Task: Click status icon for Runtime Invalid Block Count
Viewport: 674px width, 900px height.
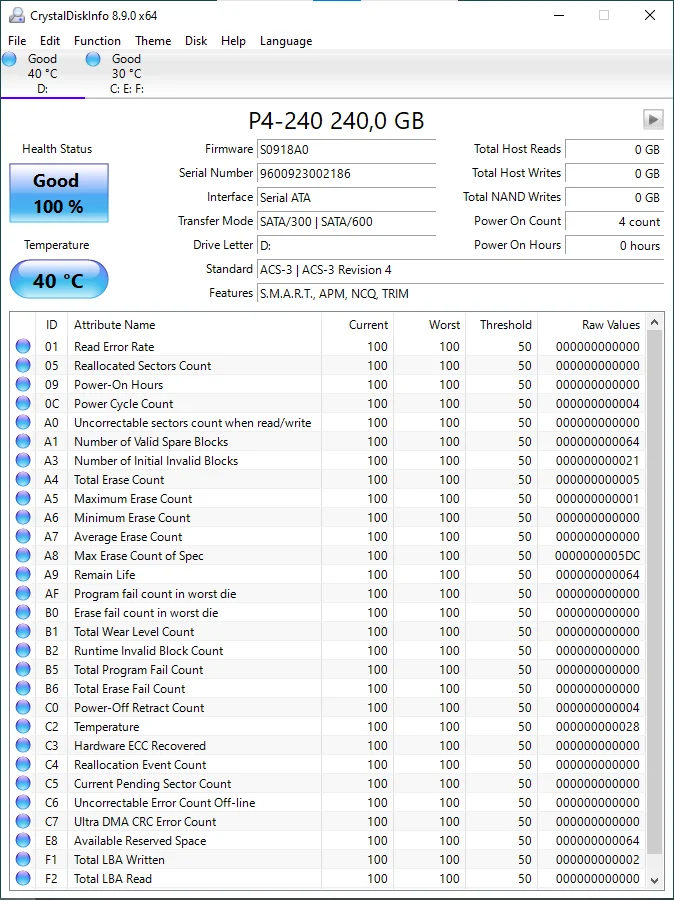Action: [23, 650]
